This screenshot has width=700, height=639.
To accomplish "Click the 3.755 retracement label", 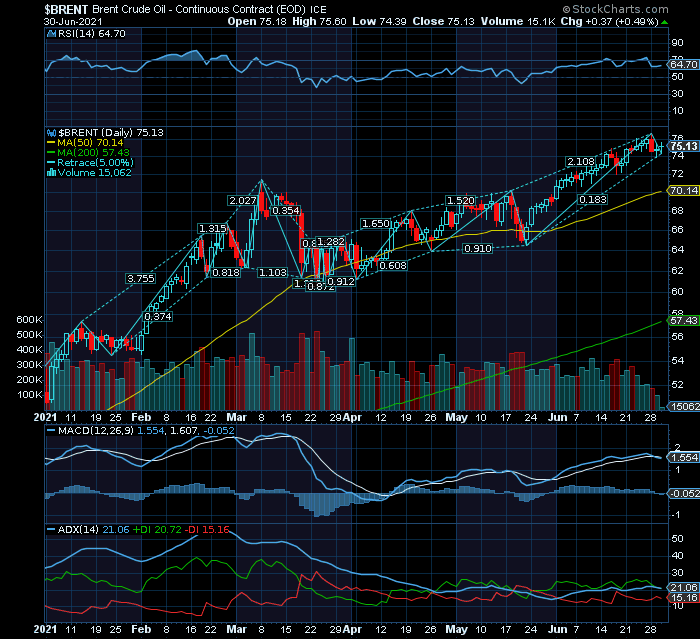I will pos(140,279).
